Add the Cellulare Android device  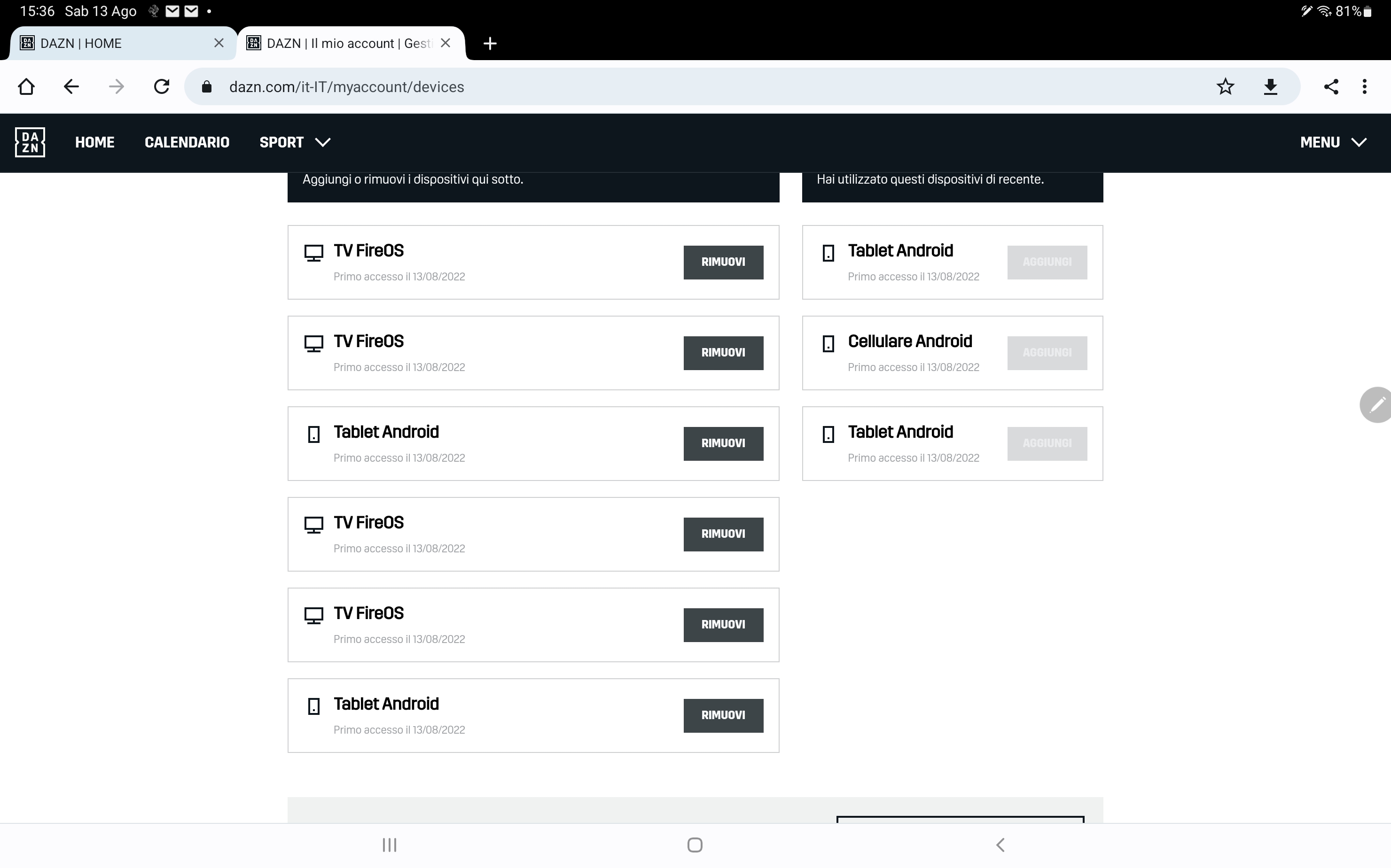pyautogui.click(x=1047, y=353)
